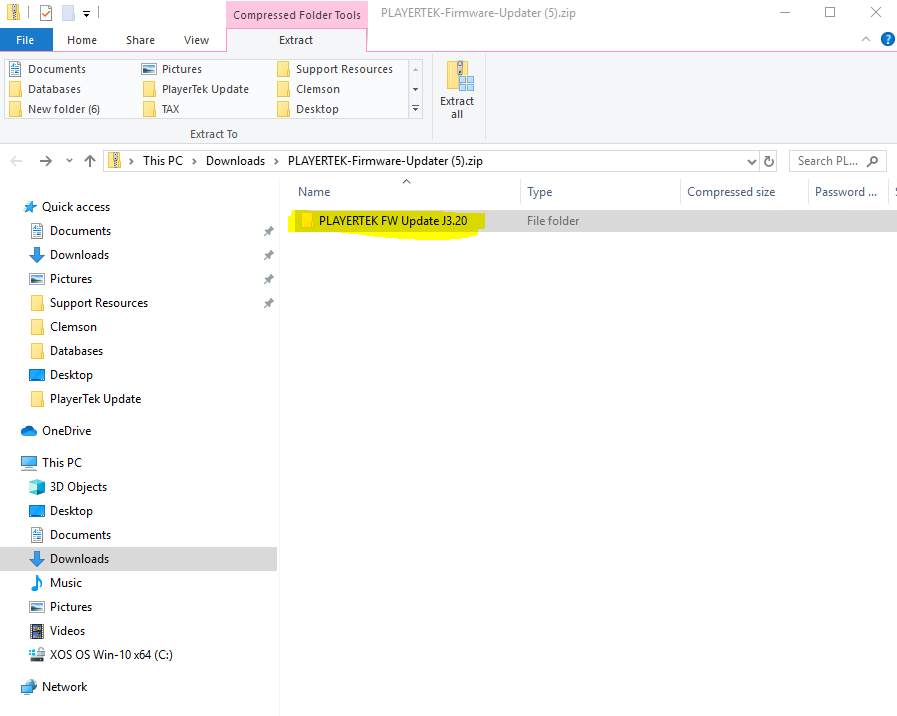
Task: Open the File menu tab
Action: coord(25,40)
